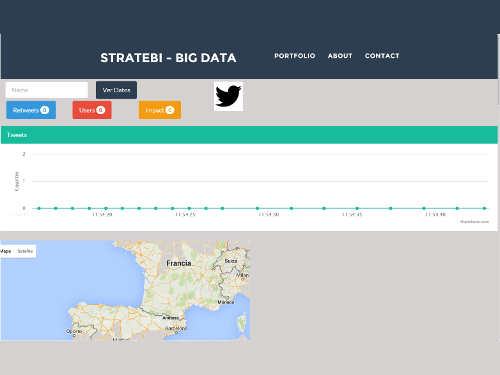The image size is (500, 375).
Task: Click the Retweets count badge
Action: (x=45, y=110)
